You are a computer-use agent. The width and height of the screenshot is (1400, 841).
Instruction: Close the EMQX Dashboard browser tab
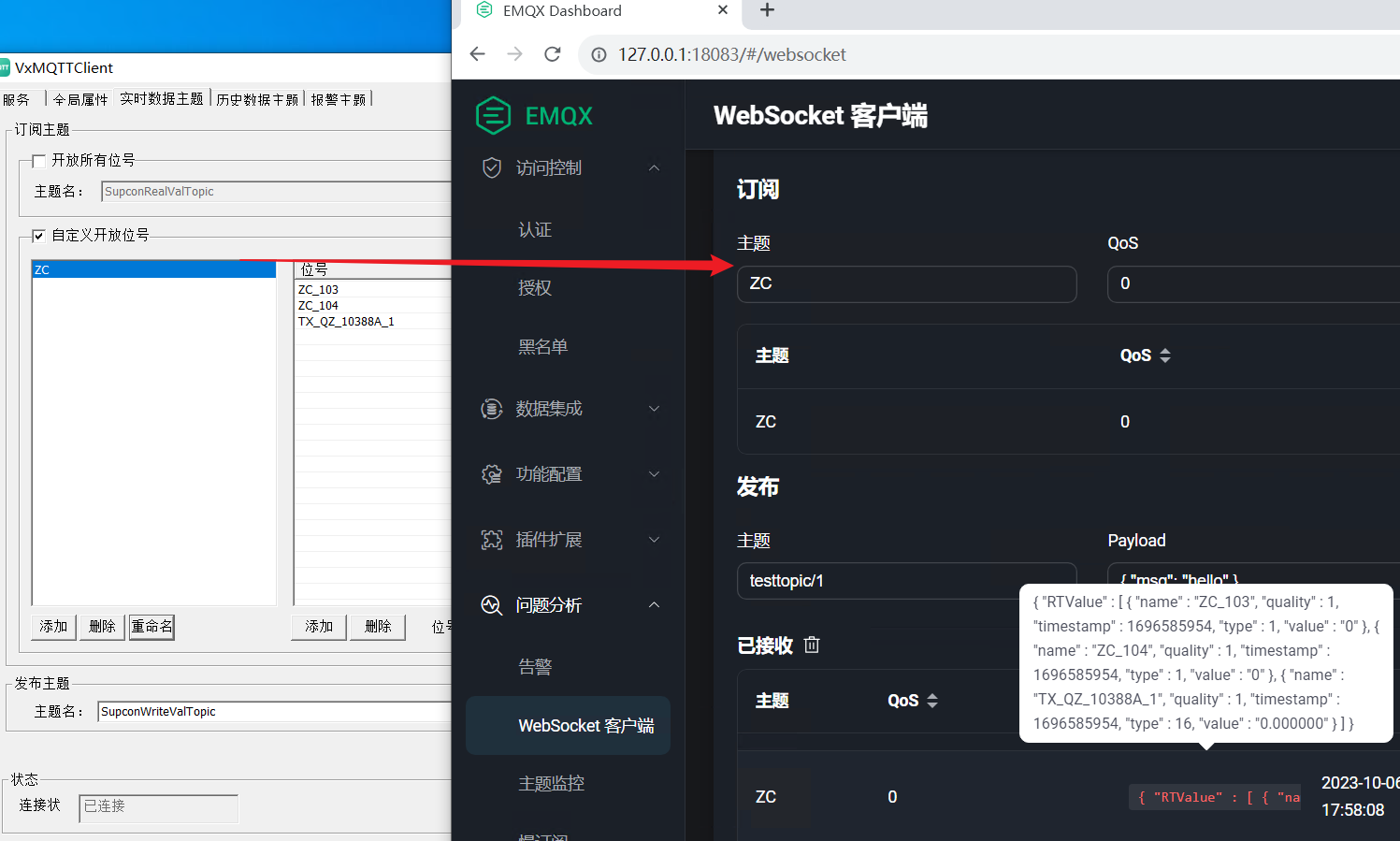723,10
